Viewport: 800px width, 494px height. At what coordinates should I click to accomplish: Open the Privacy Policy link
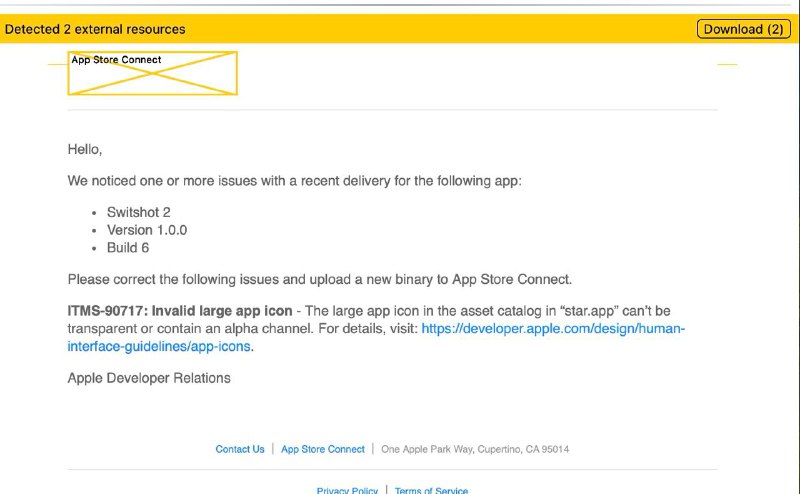point(347,490)
